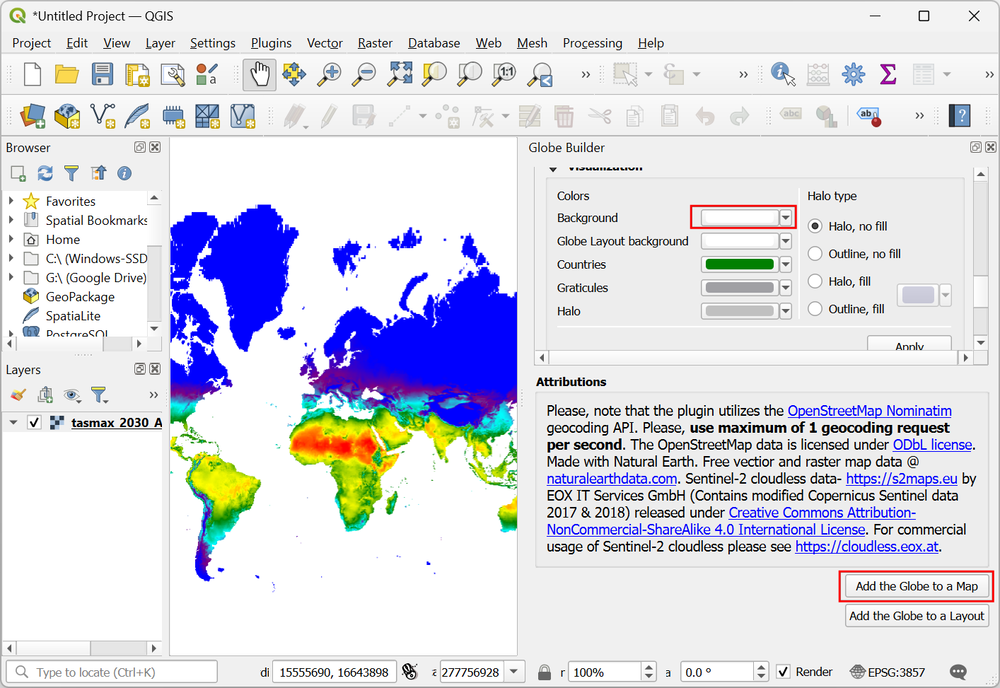Select the 'Halo, no fill' radio option
The image size is (1000, 688).
(815, 226)
